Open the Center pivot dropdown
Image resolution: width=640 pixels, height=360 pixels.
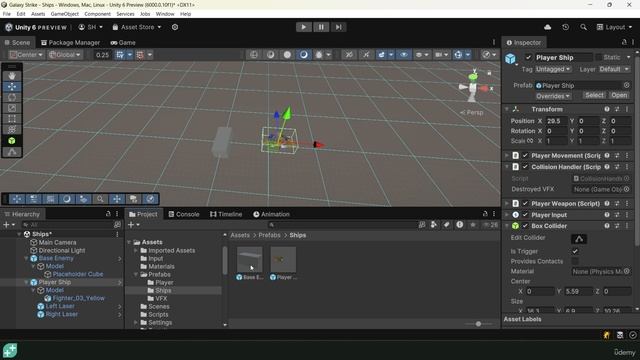tap(26, 55)
